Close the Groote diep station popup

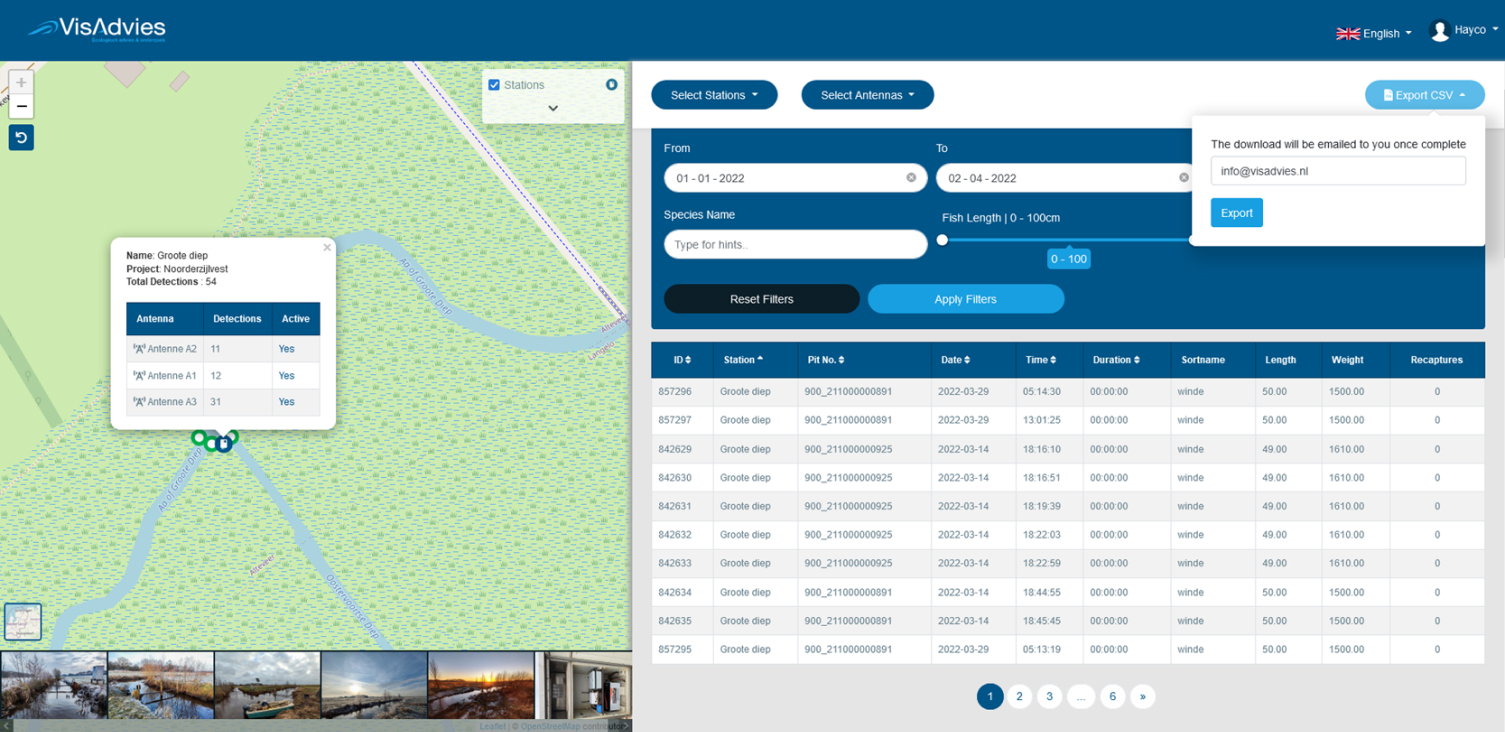click(x=327, y=247)
